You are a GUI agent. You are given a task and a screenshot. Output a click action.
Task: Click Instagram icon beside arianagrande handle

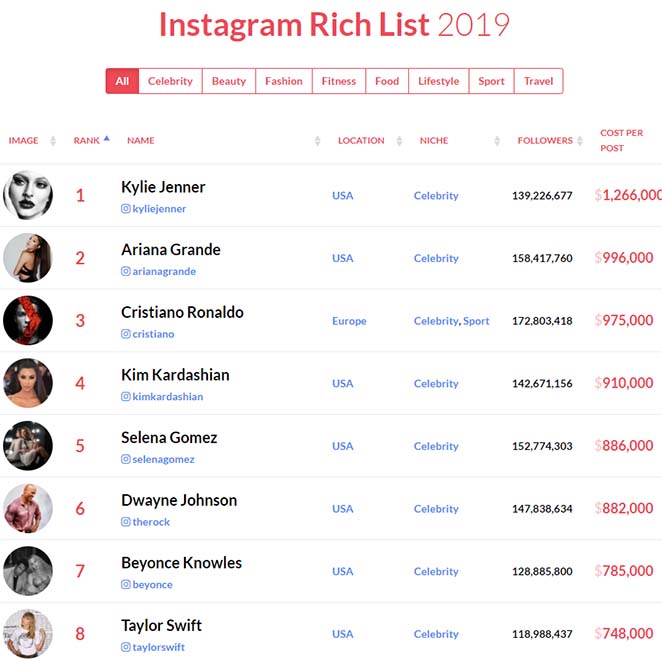pyautogui.click(x=125, y=271)
